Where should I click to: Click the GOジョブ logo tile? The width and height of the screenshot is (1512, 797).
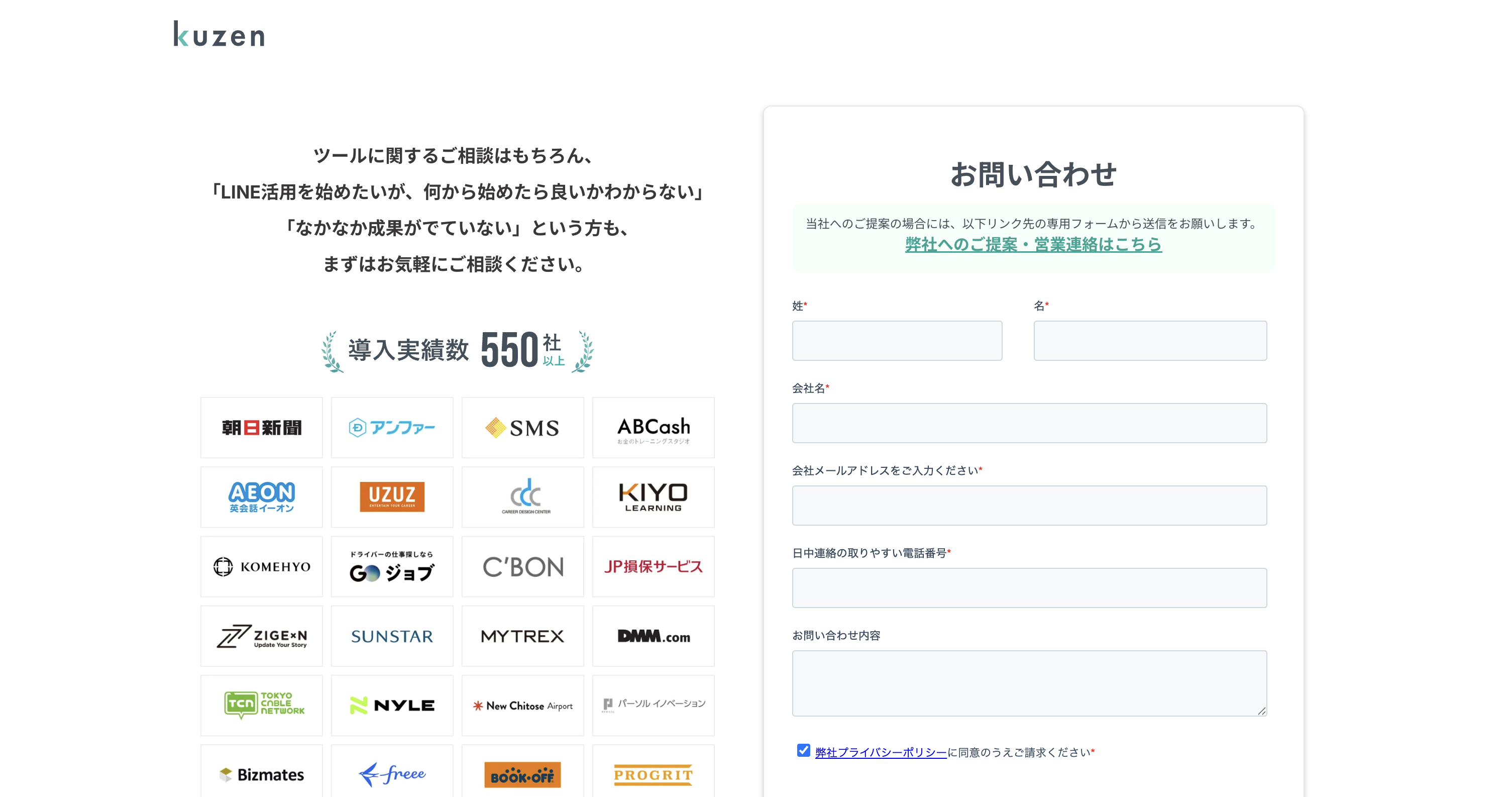click(392, 567)
